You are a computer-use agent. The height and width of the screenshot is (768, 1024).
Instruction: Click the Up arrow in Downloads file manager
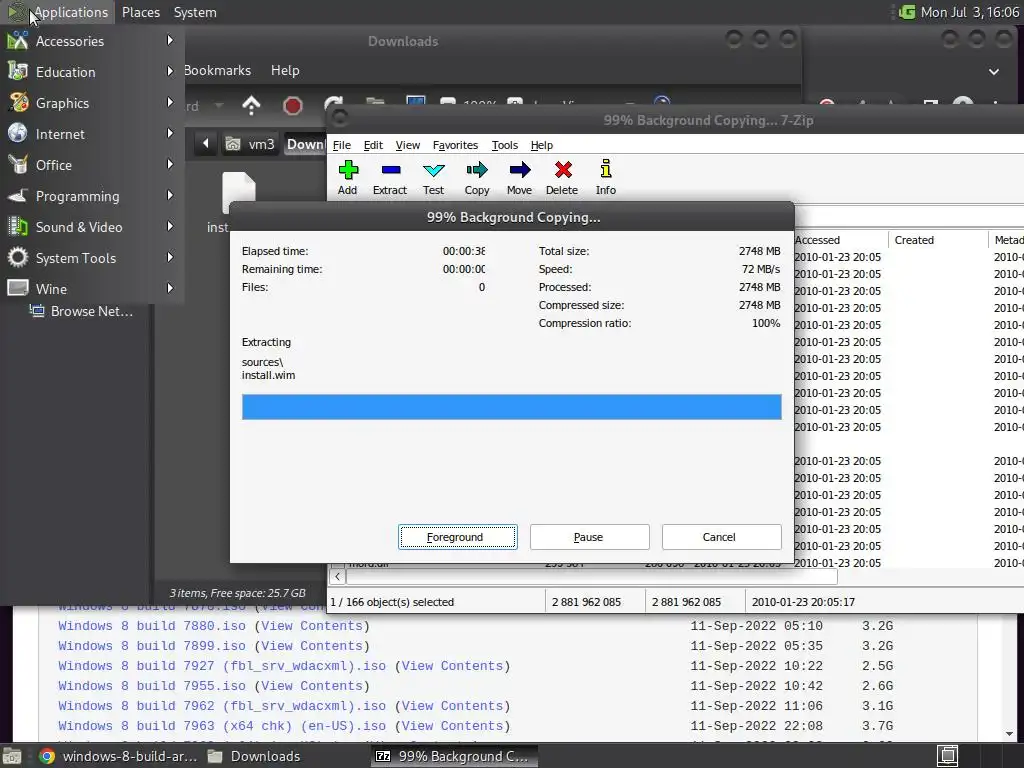pos(251,105)
